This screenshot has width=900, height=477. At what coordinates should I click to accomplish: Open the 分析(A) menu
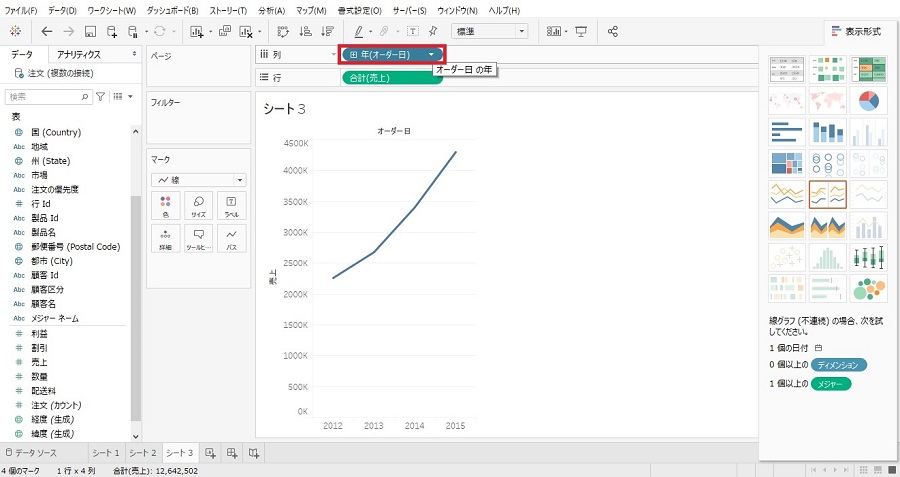(x=270, y=10)
